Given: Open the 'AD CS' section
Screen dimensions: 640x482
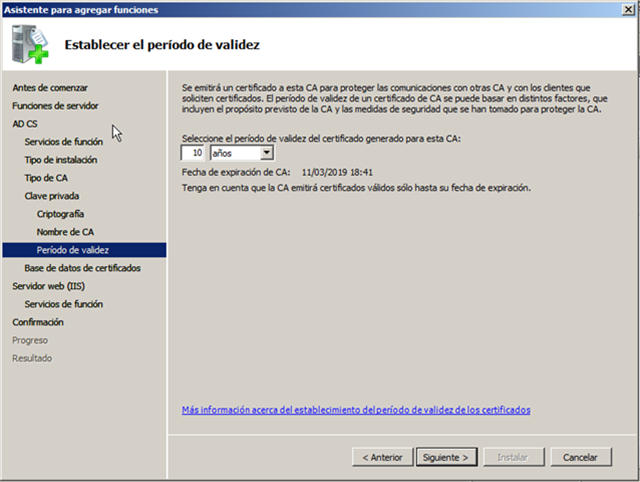Looking at the screenshot, I should (24, 124).
